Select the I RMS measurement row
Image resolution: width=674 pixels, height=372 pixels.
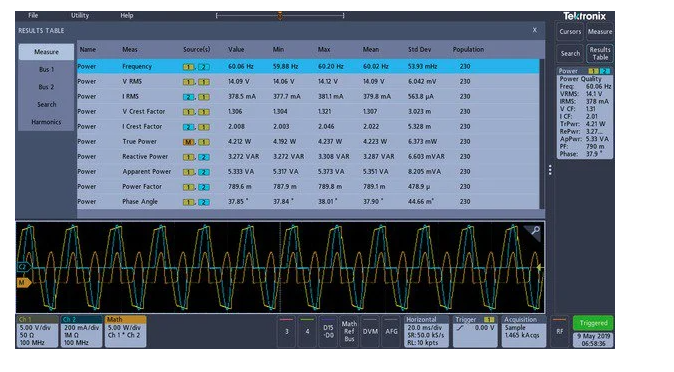[x=308, y=97]
